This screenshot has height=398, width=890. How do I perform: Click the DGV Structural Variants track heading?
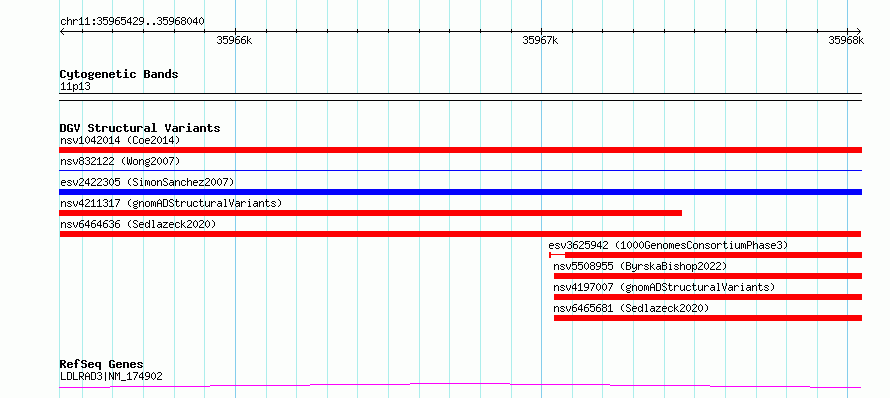click(140, 128)
